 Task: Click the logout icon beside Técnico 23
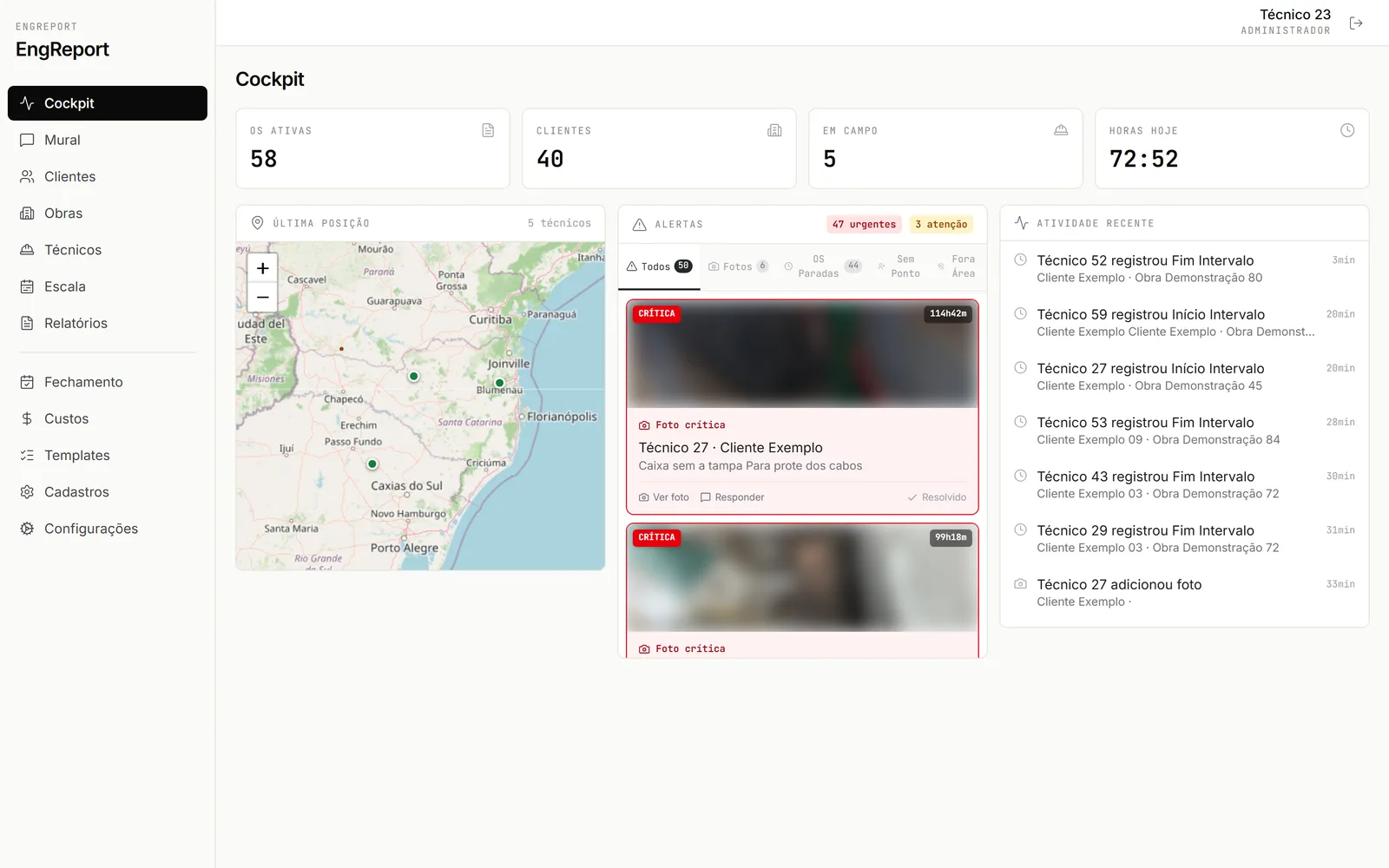pos(1356,23)
